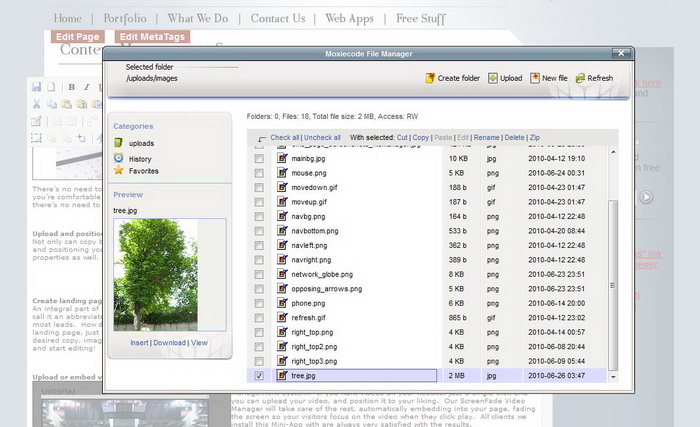
Task: Click the Check all link
Action: pos(284,137)
